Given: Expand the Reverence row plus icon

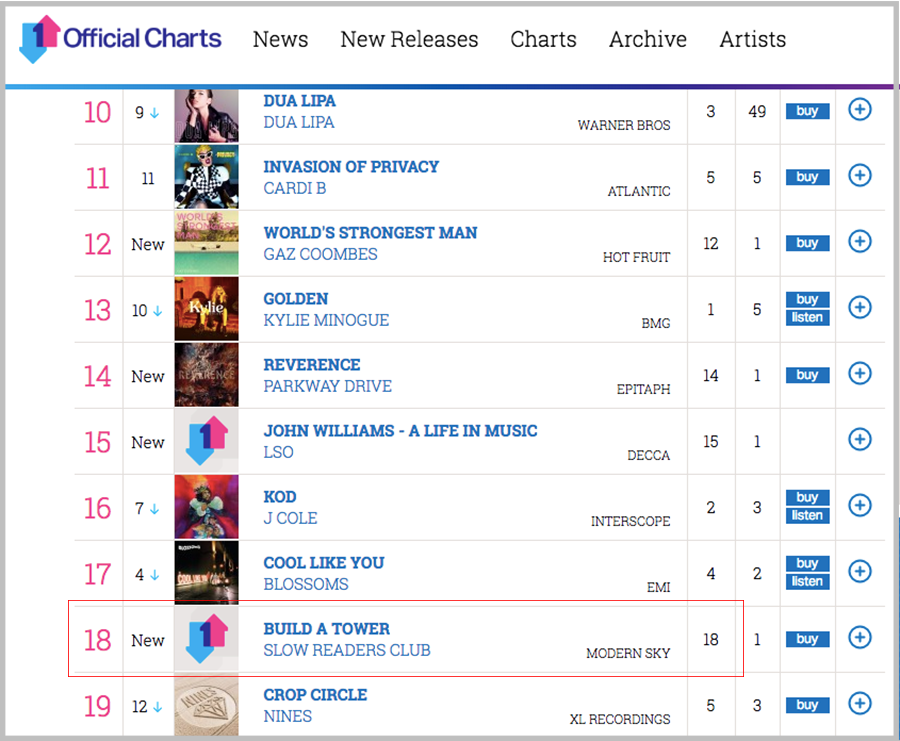Looking at the screenshot, I should click(x=859, y=374).
